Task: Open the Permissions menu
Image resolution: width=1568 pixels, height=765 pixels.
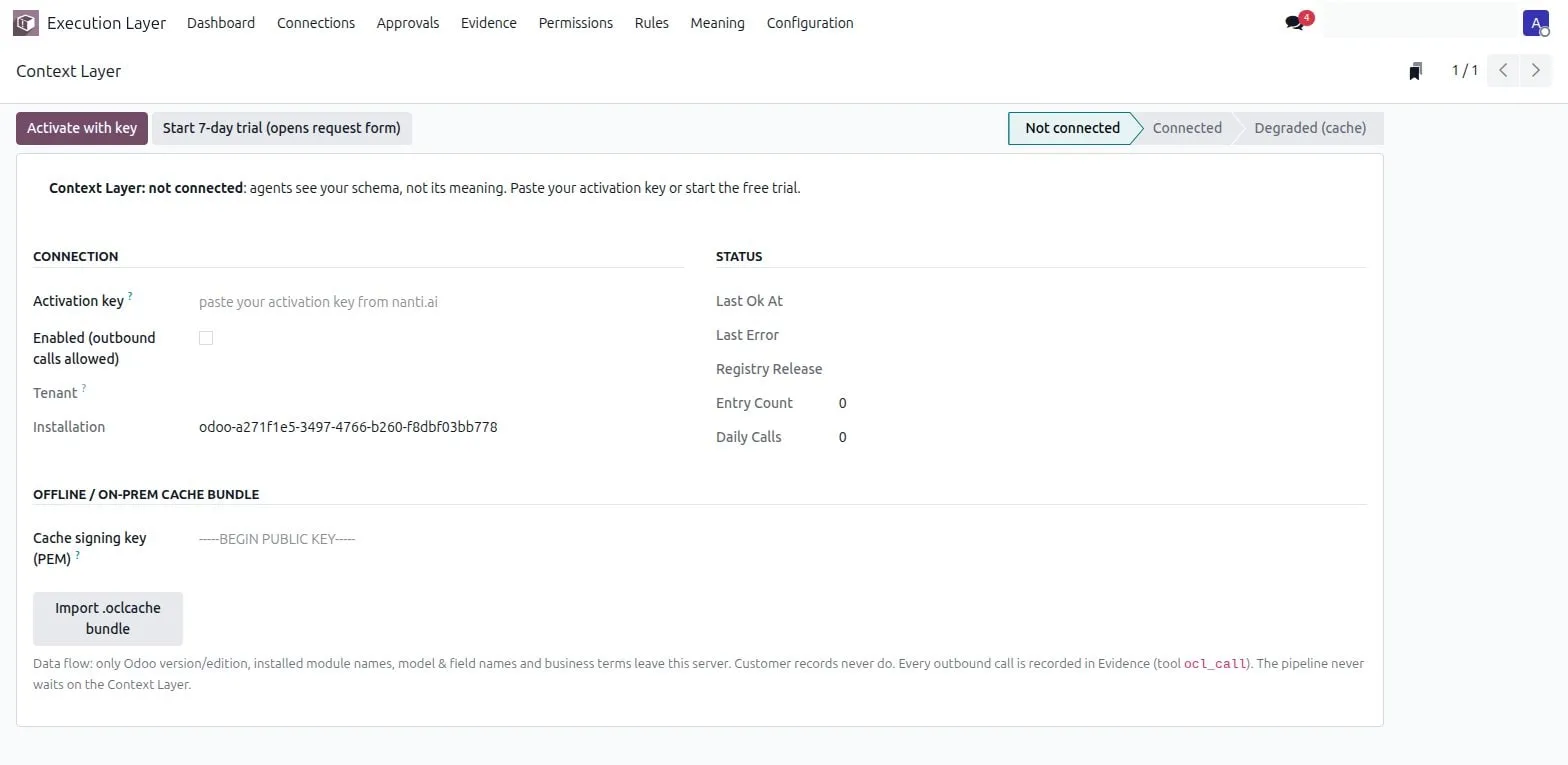Action: tap(576, 22)
